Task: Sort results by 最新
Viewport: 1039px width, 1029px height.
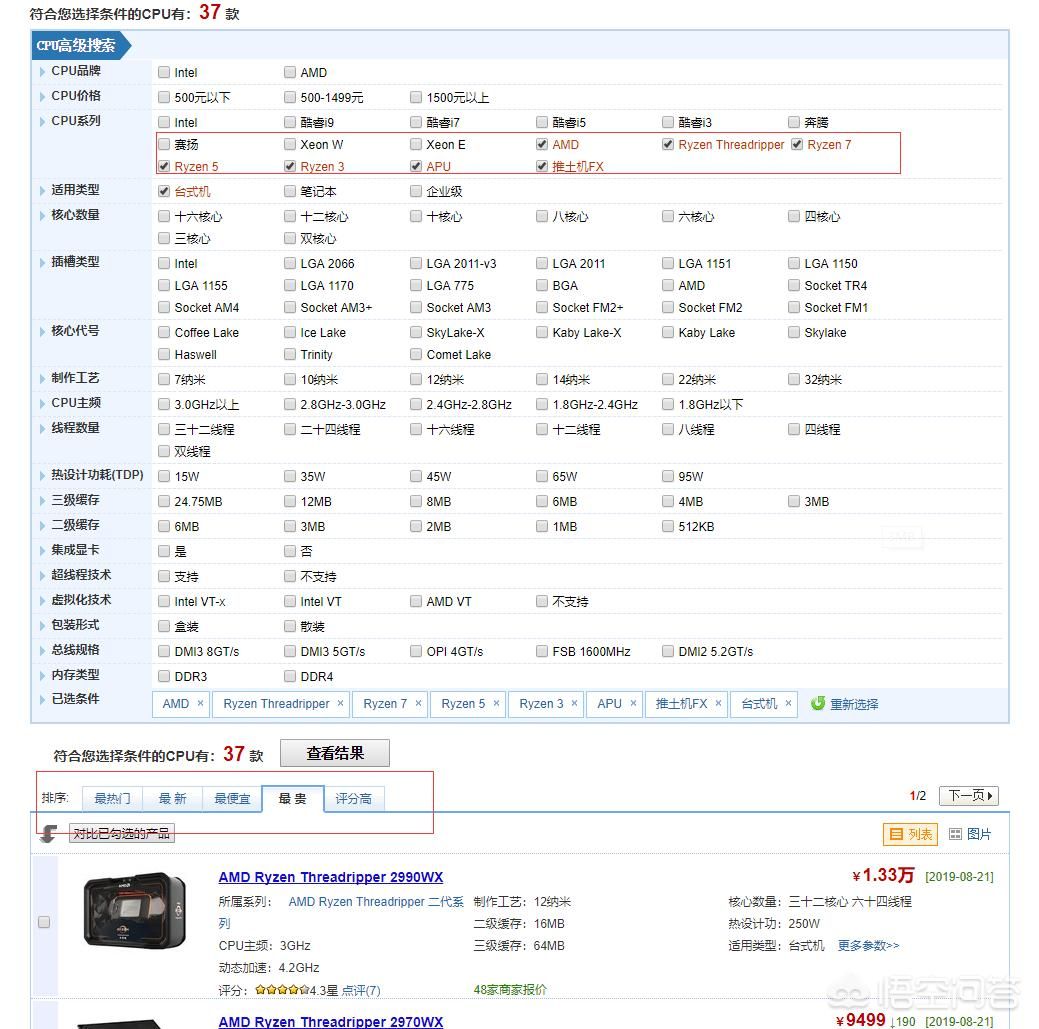Action: 172,798
